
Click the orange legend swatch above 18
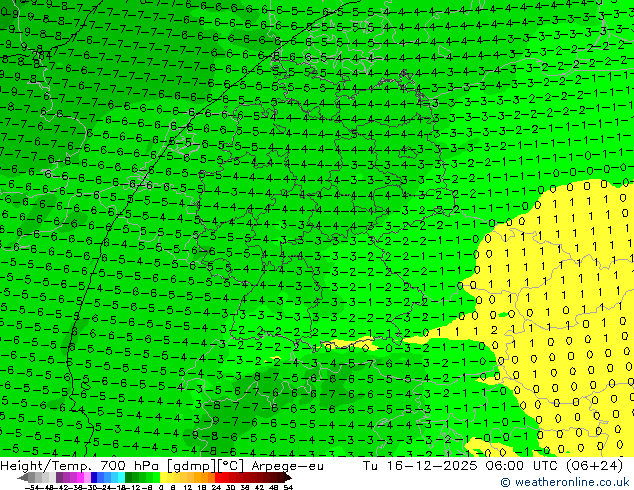(x=205, y=478)
